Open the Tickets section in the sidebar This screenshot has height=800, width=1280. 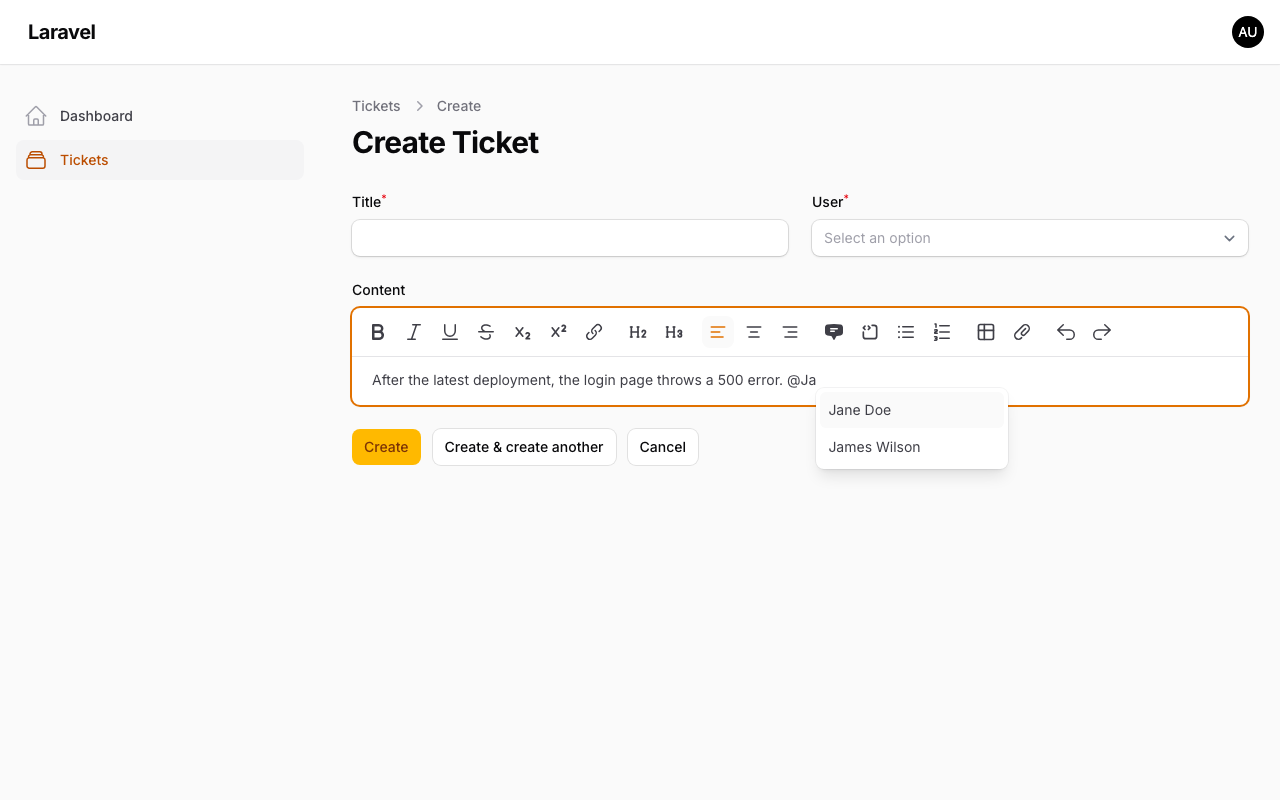[x=84, y=160]
